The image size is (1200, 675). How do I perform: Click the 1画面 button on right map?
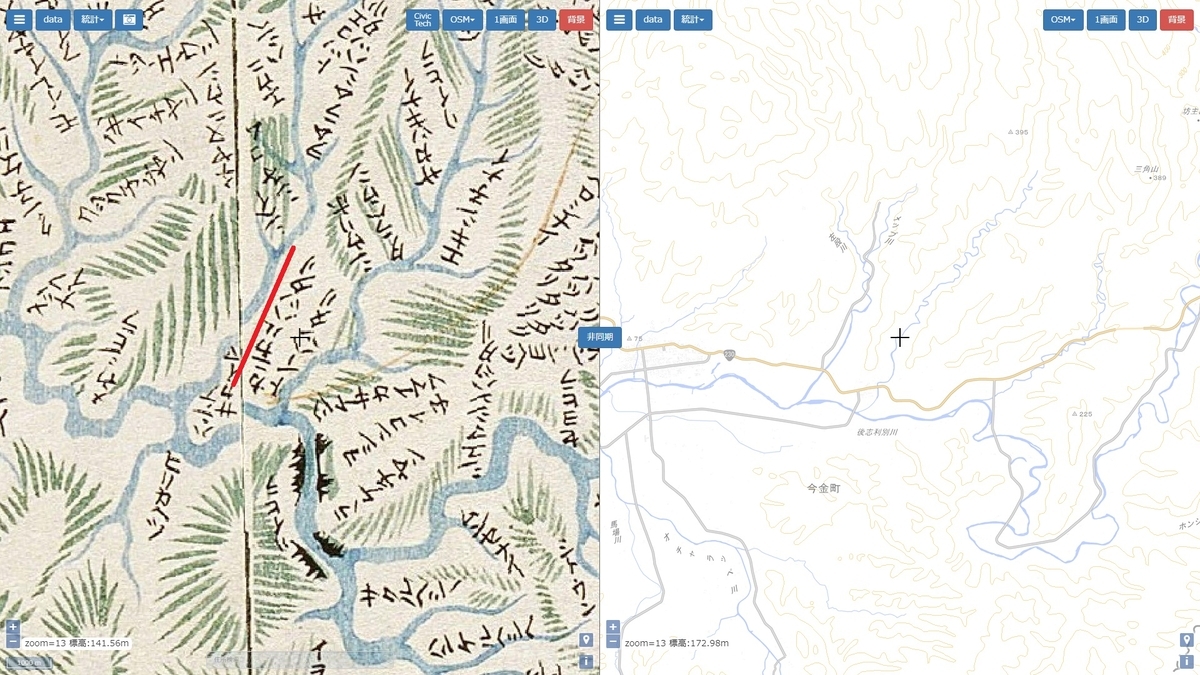(1105, 19)
